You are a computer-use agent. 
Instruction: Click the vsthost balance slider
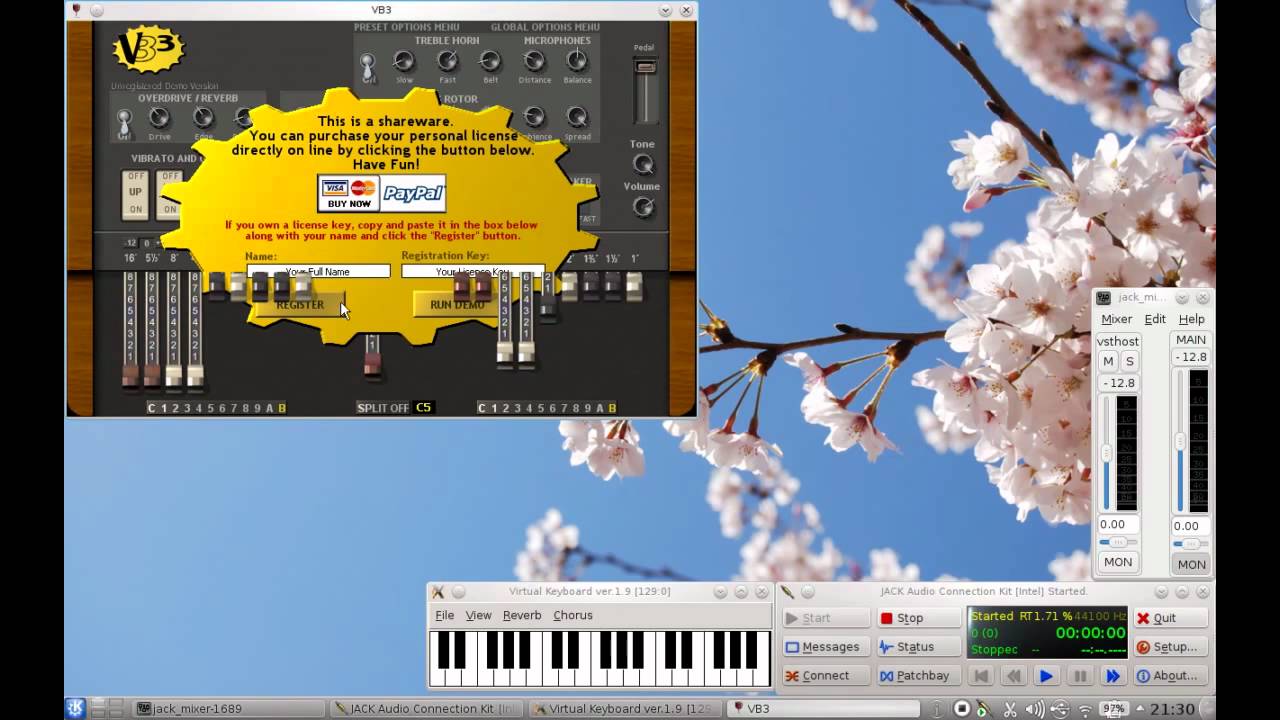click(x=1118, y=543)
